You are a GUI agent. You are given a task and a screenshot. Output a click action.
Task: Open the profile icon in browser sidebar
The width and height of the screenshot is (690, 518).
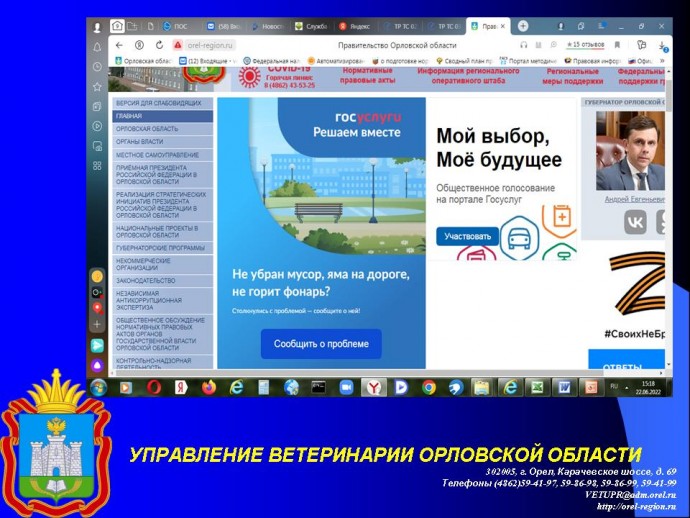click(97, 28)
